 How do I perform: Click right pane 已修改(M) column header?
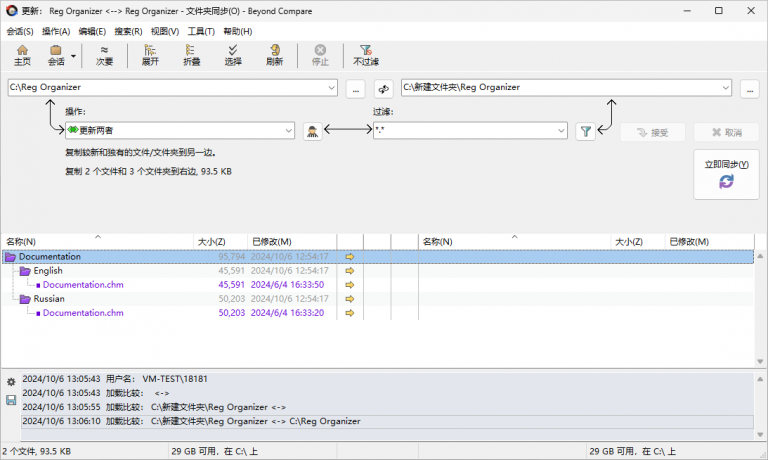709,242
